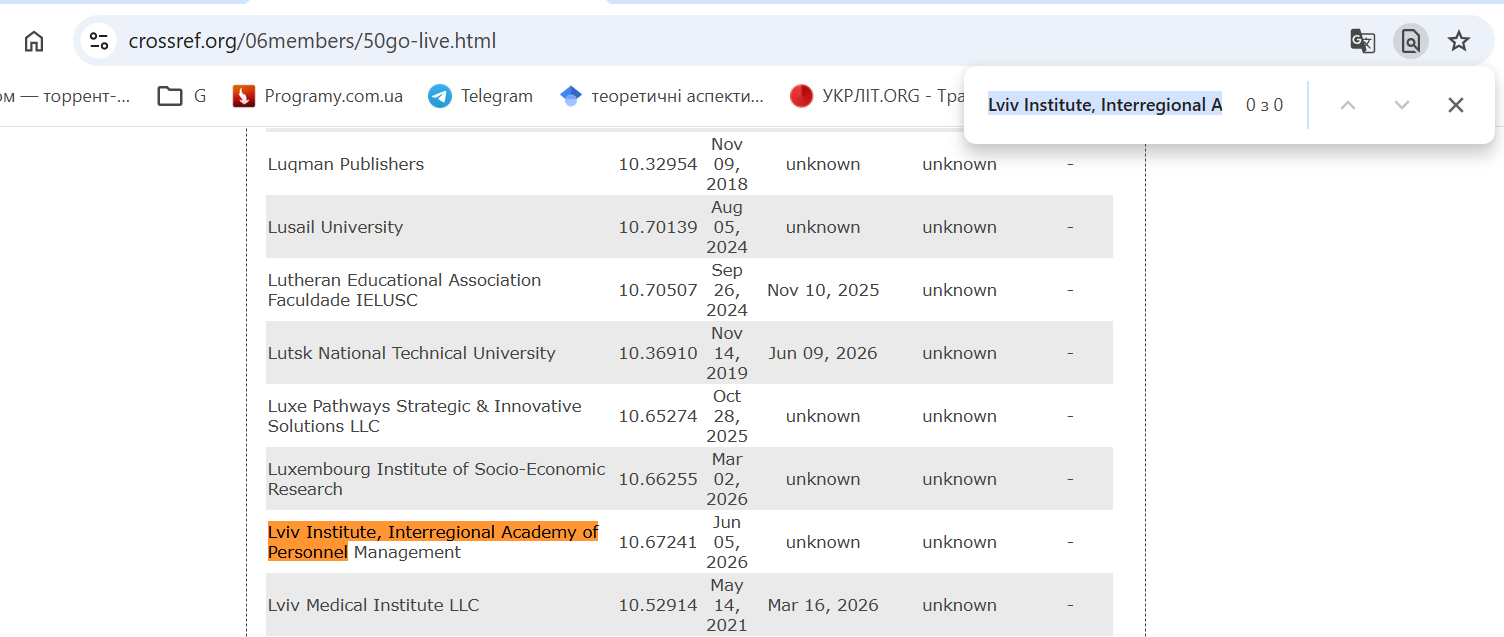Click the Lviv Medical Institute LLC entry
1504x637 pixels.
[x=374, y=605]
